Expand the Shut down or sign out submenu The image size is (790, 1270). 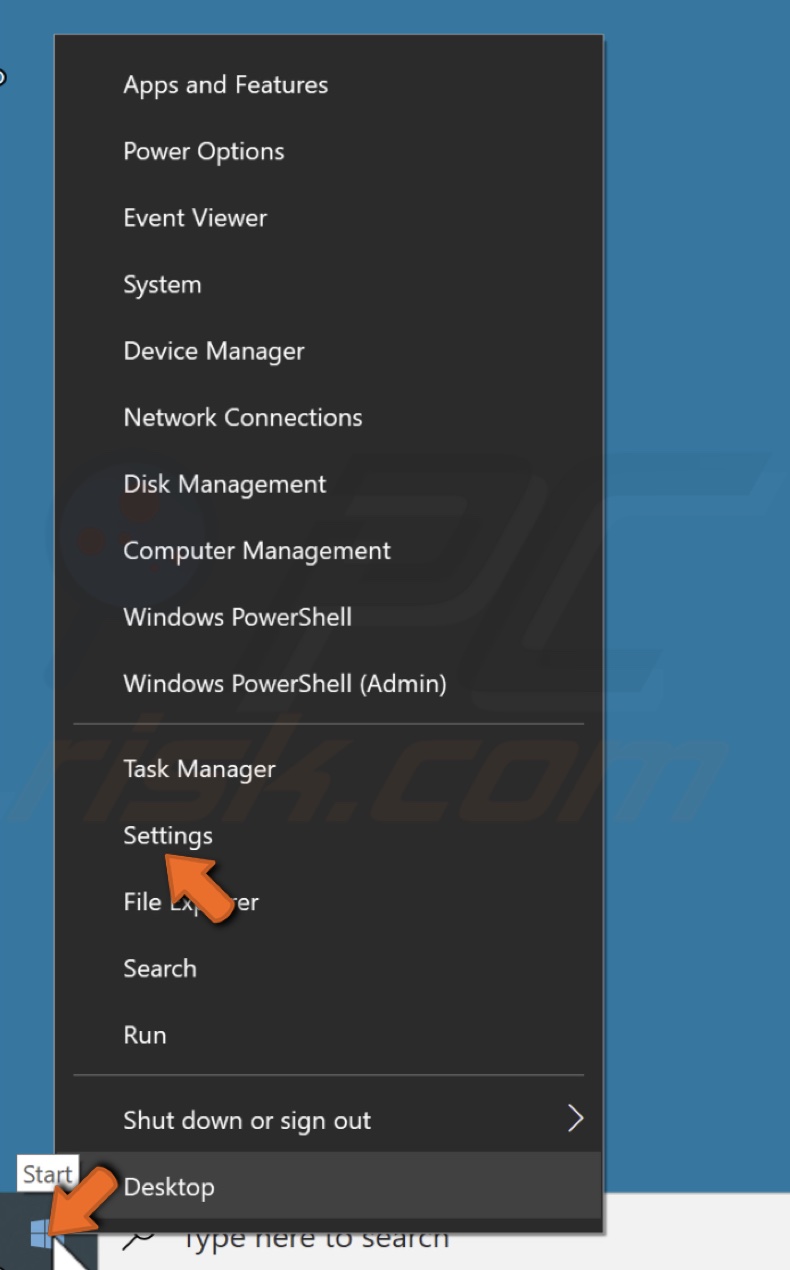(x=246, y=1121)
